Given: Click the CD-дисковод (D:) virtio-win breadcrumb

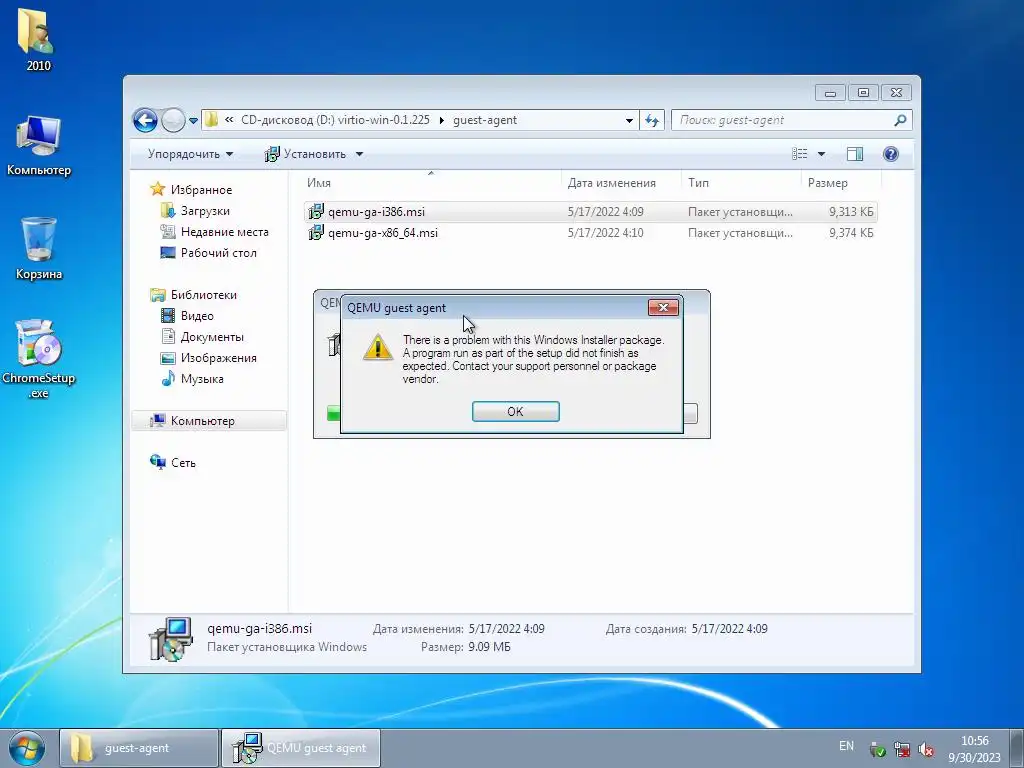Looking at the screenshot, I should pyautogui.click(x=335, y=120).
